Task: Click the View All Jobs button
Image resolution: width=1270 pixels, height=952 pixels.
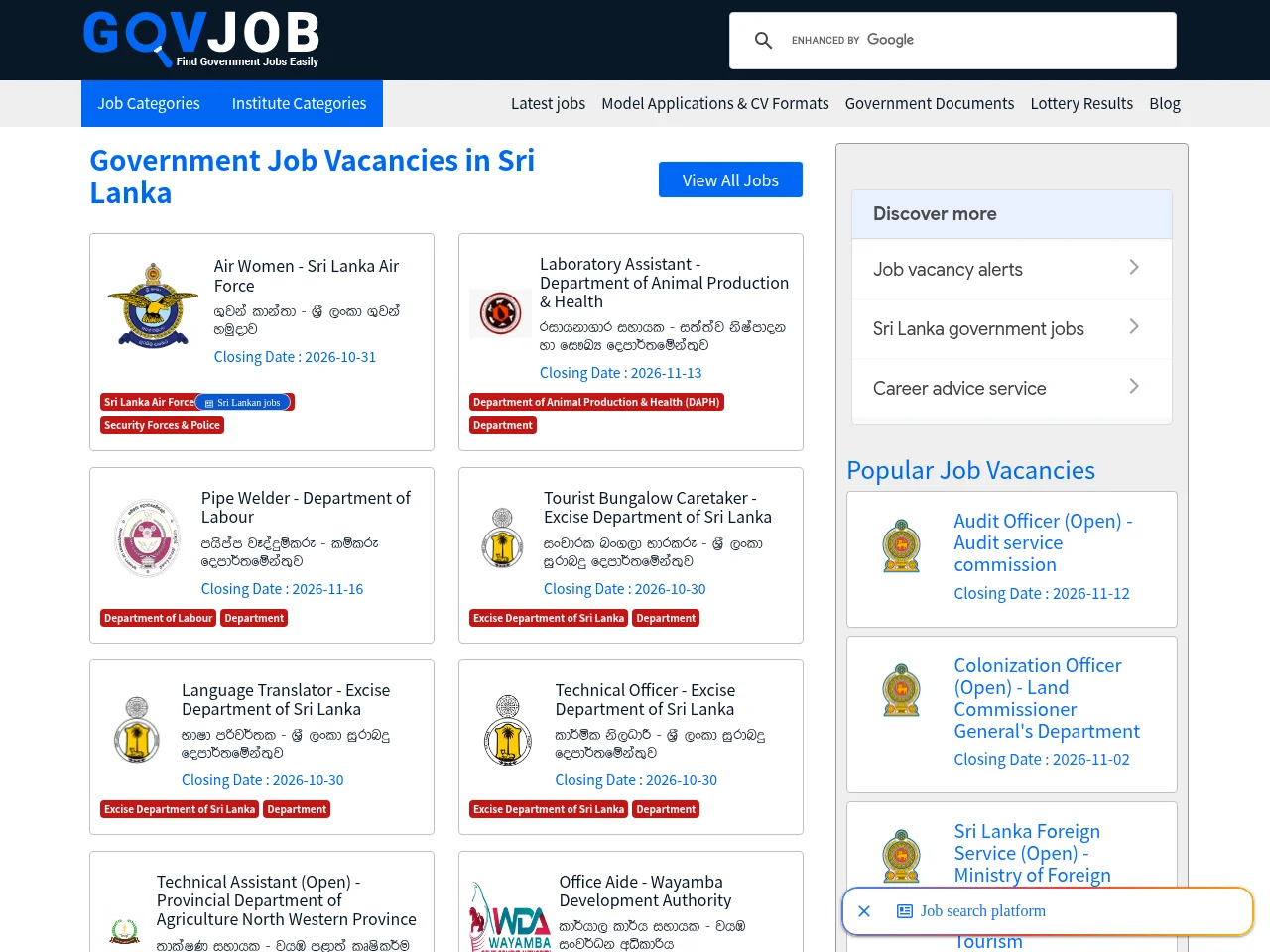Action: [730, 179]
